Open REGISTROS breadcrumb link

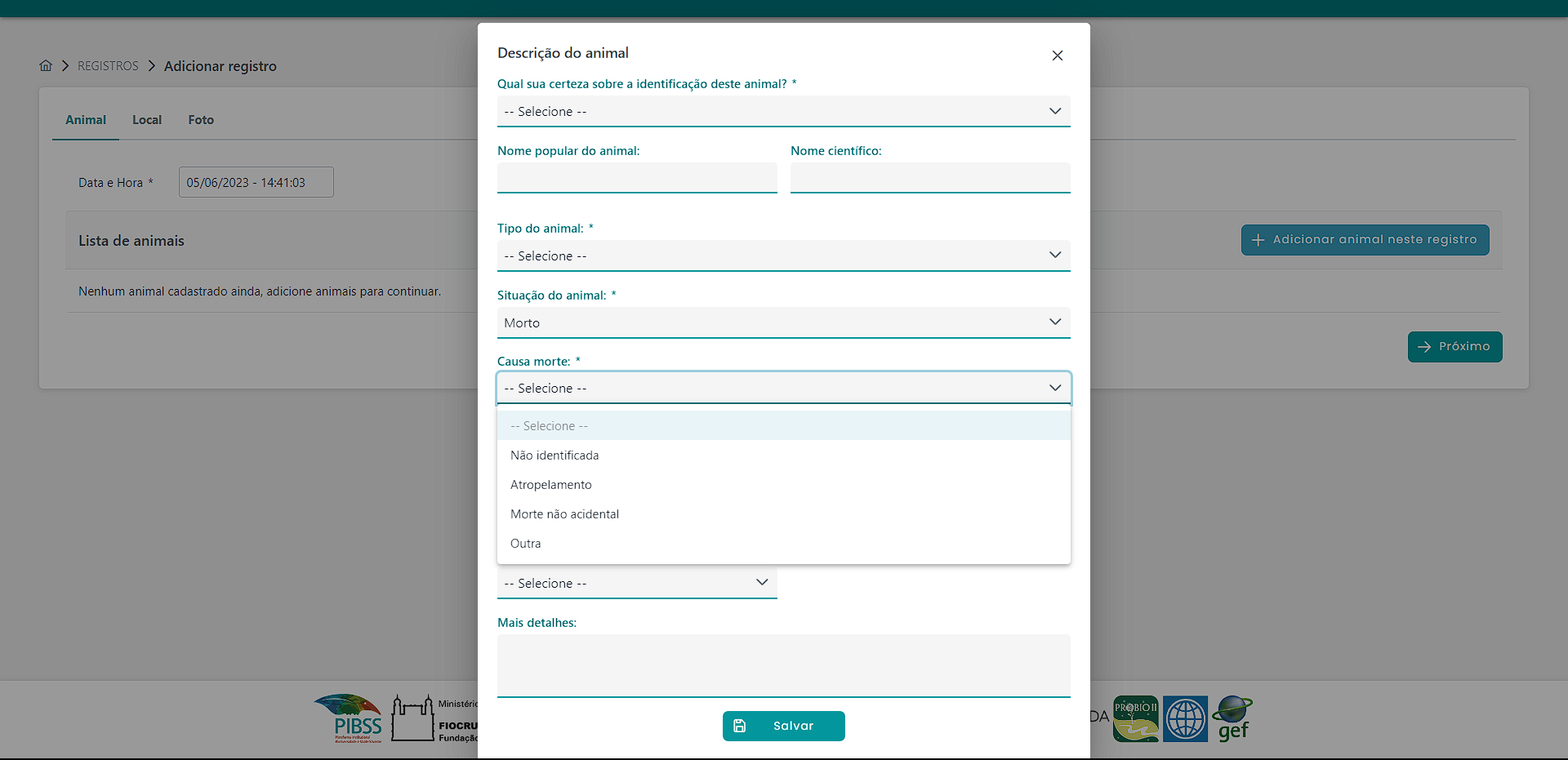108,66
